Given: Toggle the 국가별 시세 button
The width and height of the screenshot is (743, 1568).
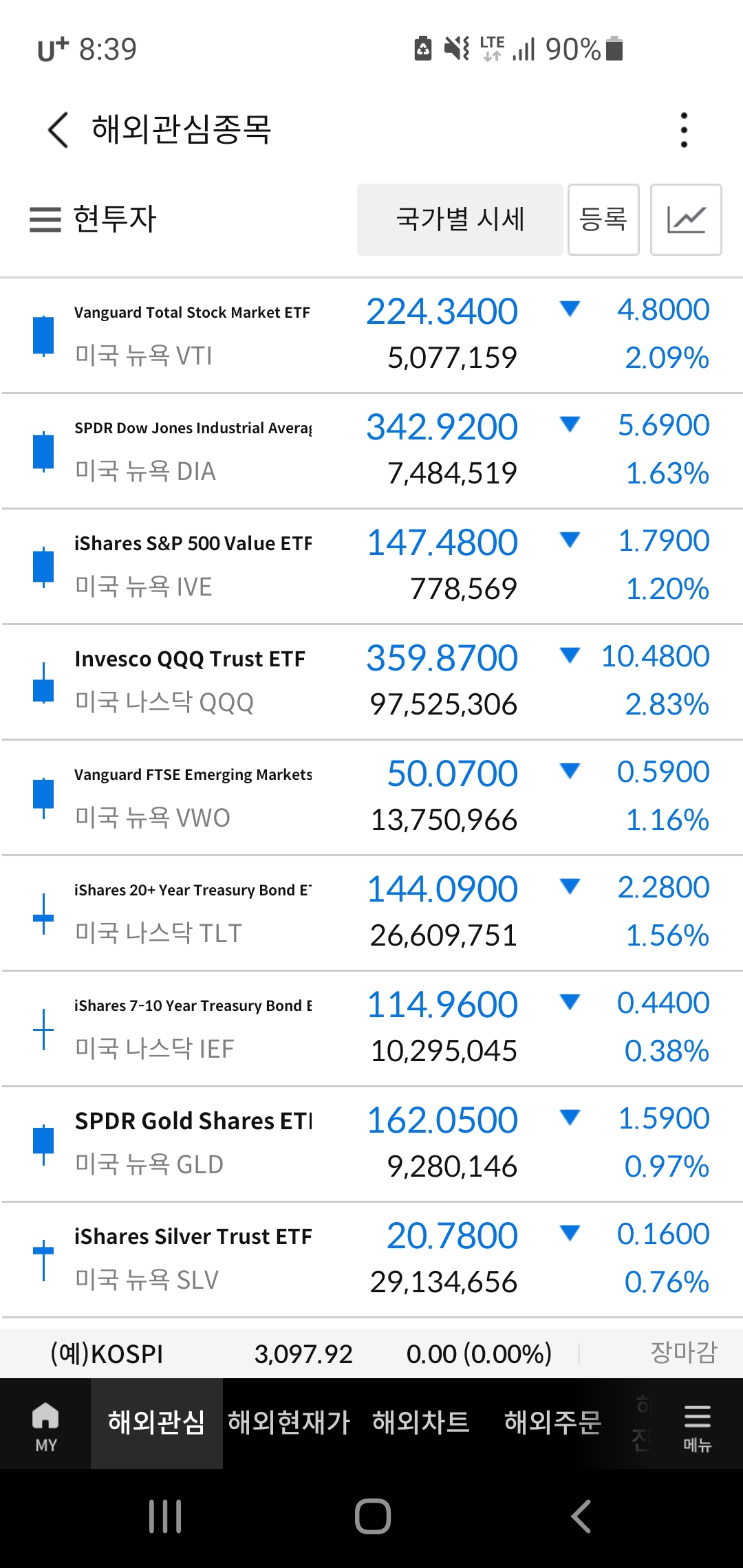Looking at the screenshot, I should (460, 220).
